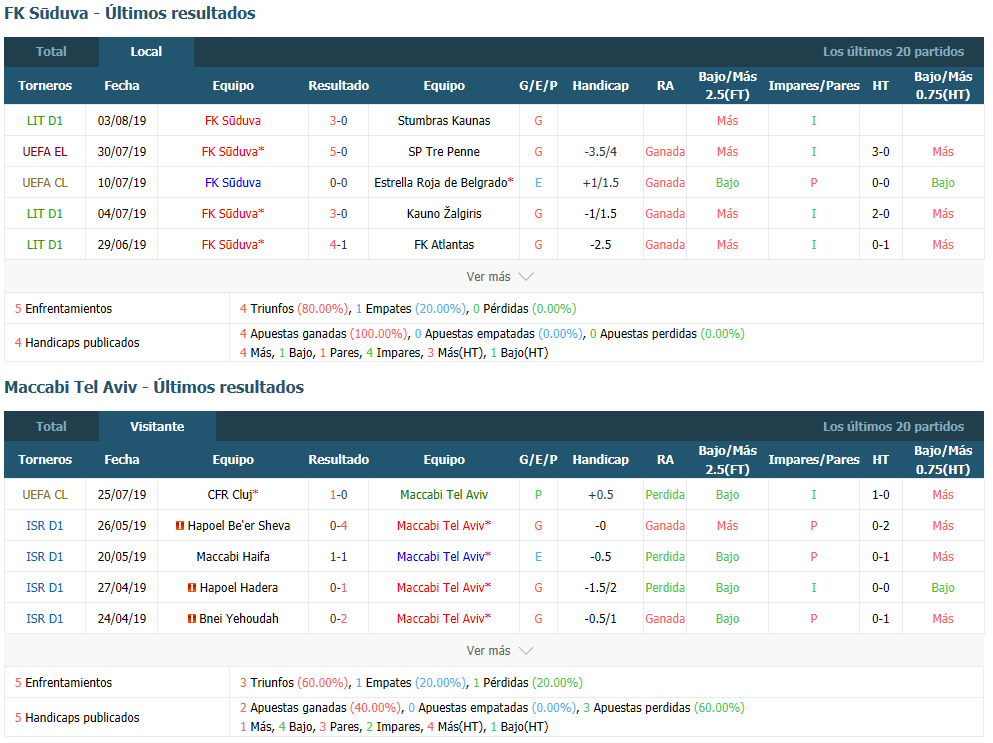The image size is (993, 743).
Task: Click the date 04/07/19
Action: [x=122, y=214]
